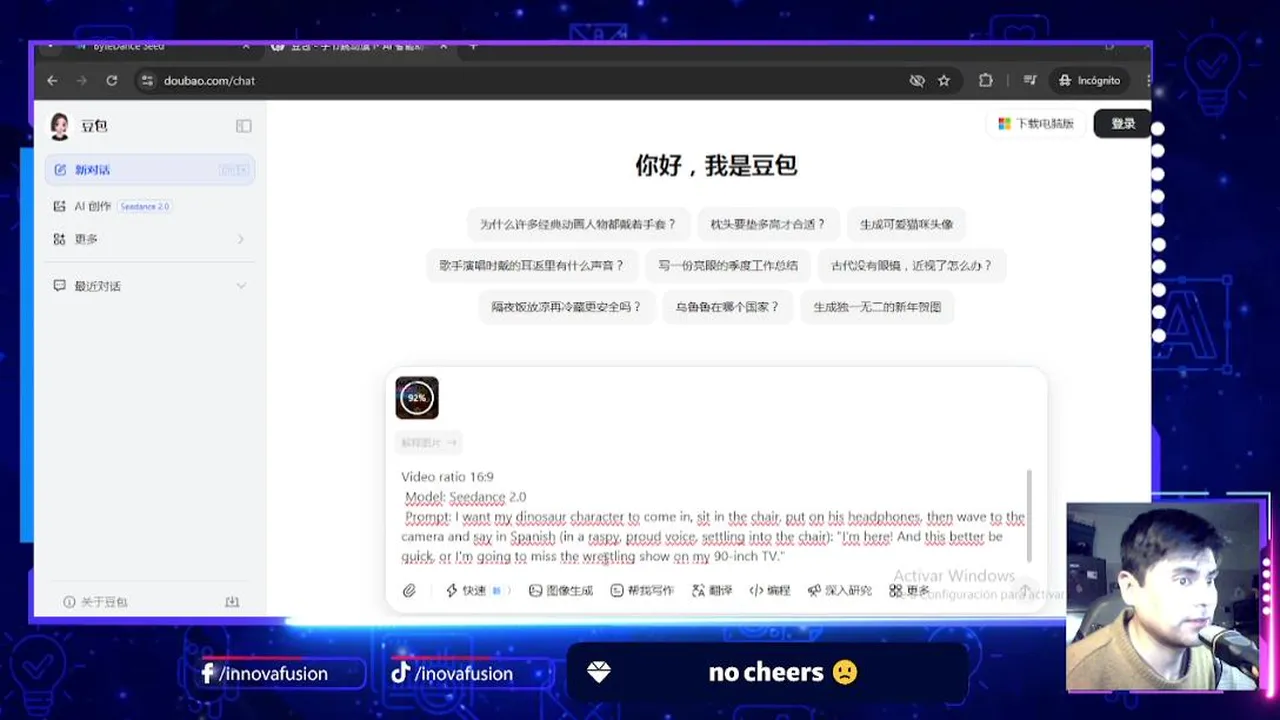The width and height of the screenshot is (1280, 720).
Task: Open the sidebar 更多 grid icon
Action: 60,239
